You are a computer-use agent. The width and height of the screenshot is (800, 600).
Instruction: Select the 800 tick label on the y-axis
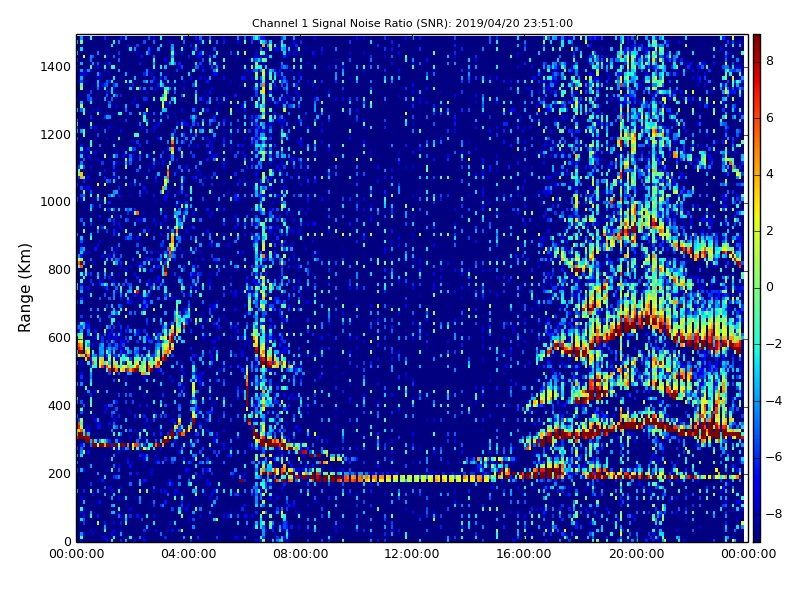point(59,270)
